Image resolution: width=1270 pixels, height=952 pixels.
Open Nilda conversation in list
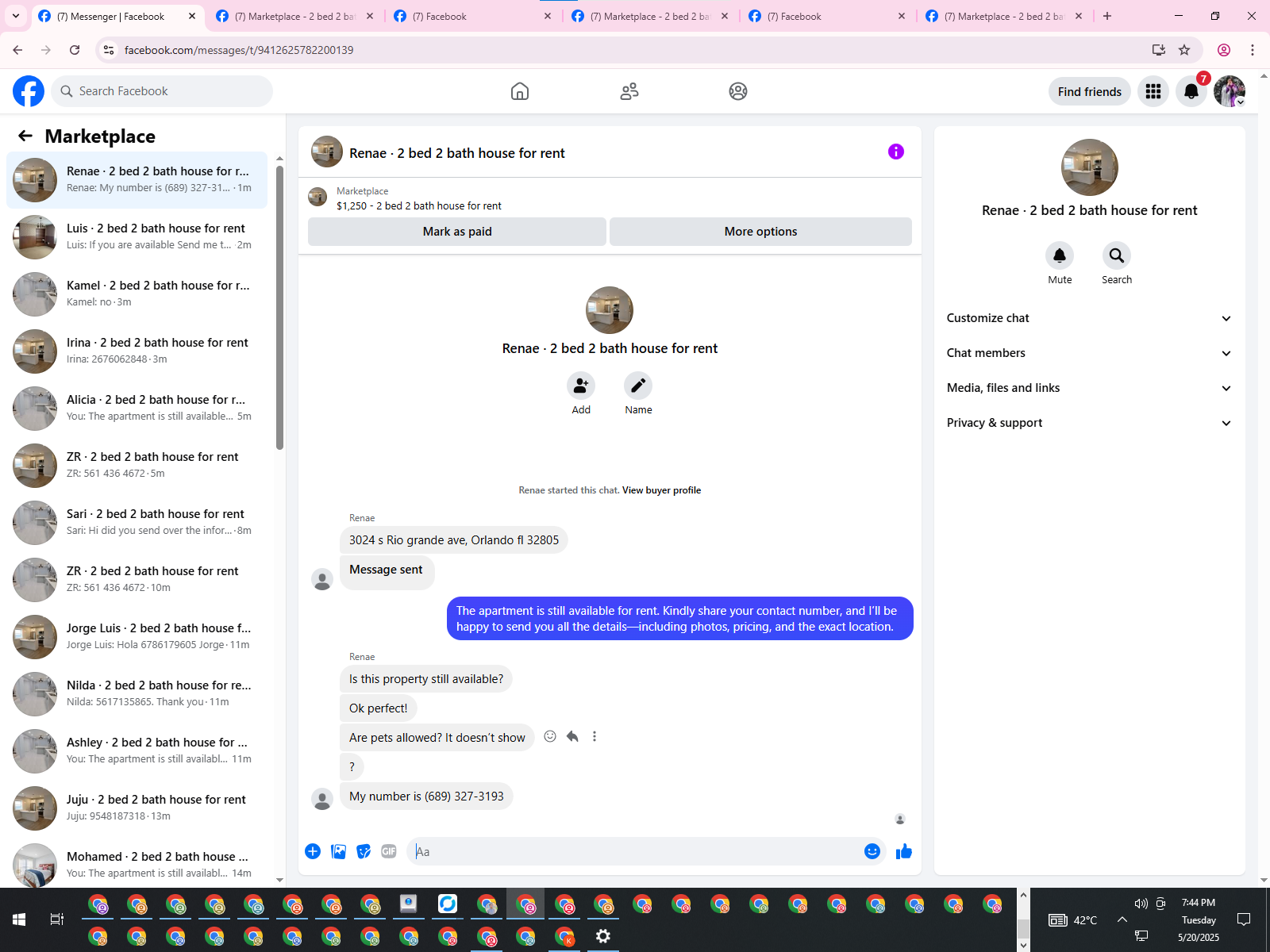[x=137, y=694]
